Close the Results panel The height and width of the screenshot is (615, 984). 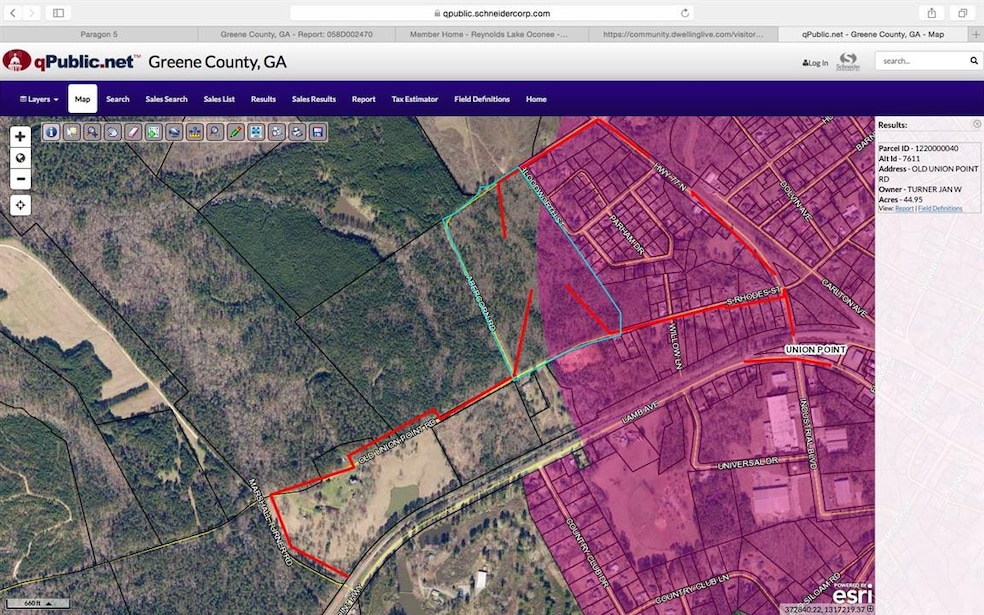click(x=976, y=124)
